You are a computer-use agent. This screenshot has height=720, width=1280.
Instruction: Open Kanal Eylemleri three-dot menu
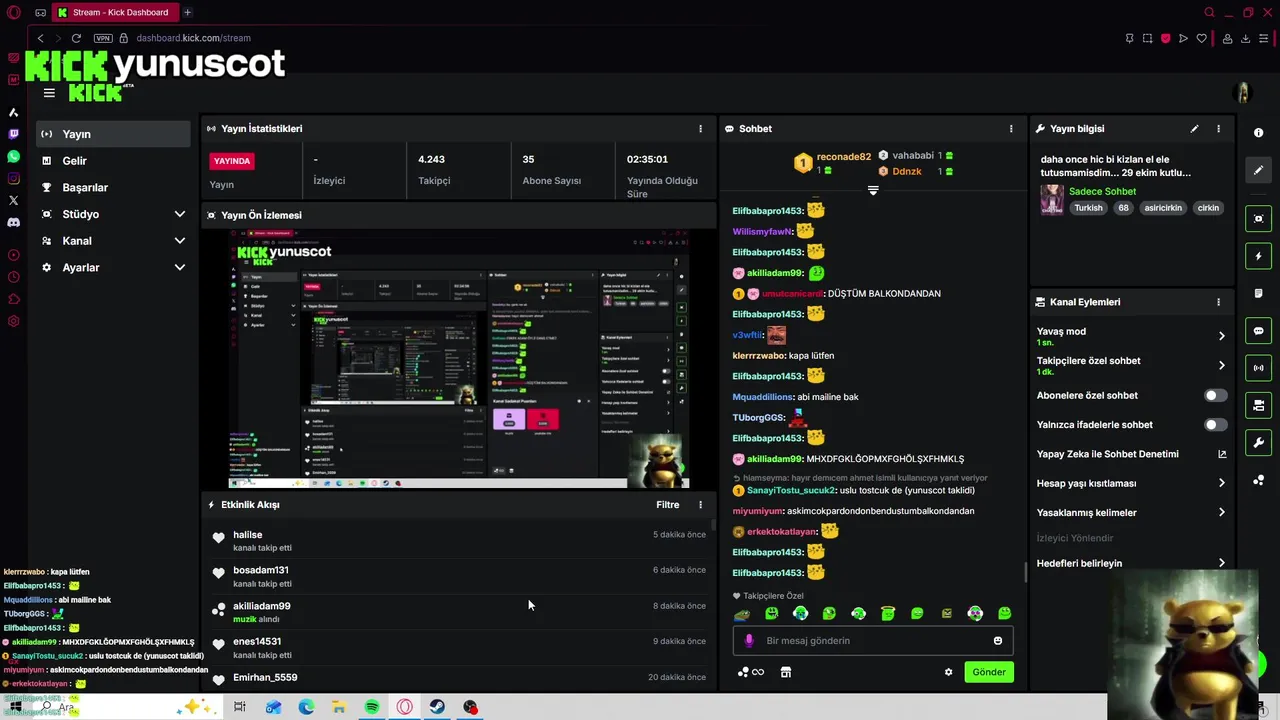point(1218,302)
